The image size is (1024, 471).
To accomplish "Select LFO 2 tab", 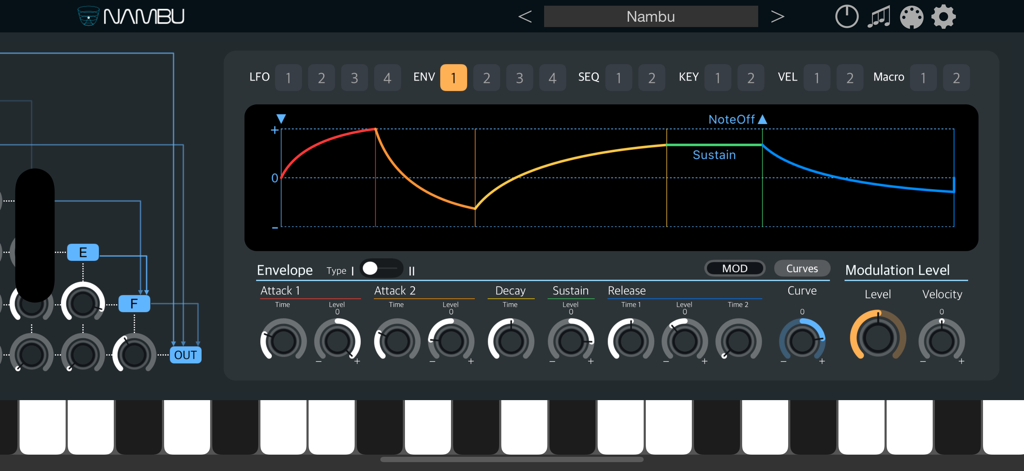I will (x=321, y=78).
